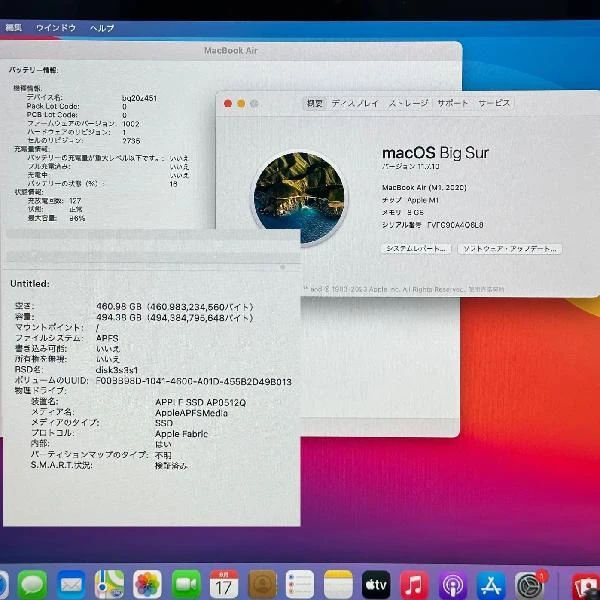Click the Apple copyright line in About window
The image size is (600, 600).
click(404, 289)
